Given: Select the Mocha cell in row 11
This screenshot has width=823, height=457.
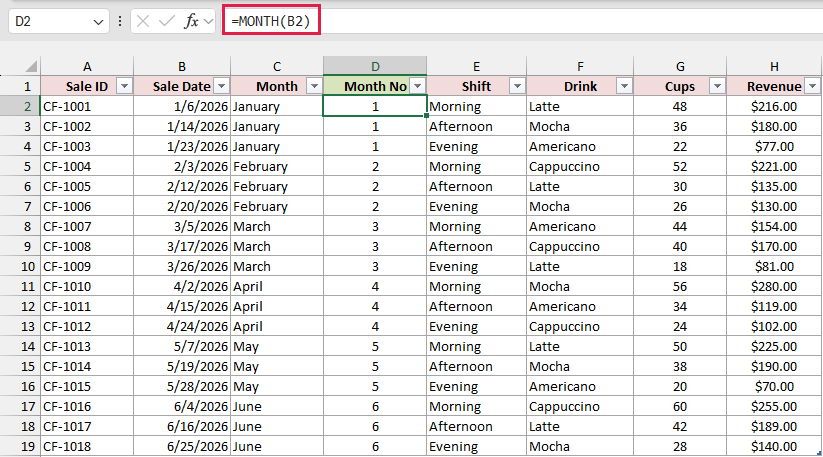Looking at the screenshot, I should [580, 286].
